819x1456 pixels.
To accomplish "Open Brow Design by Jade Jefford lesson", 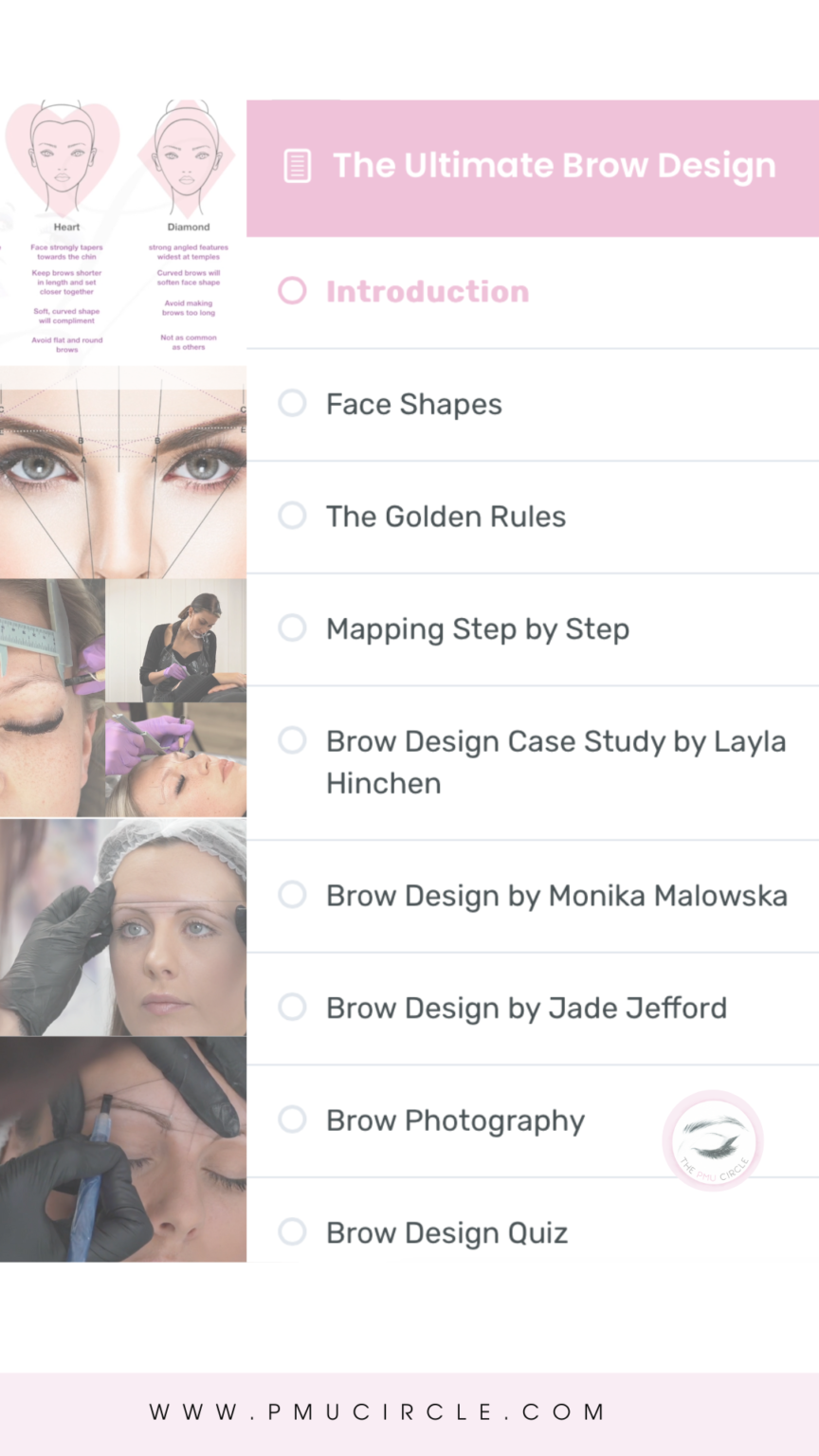I will (x=526, y=1007).
